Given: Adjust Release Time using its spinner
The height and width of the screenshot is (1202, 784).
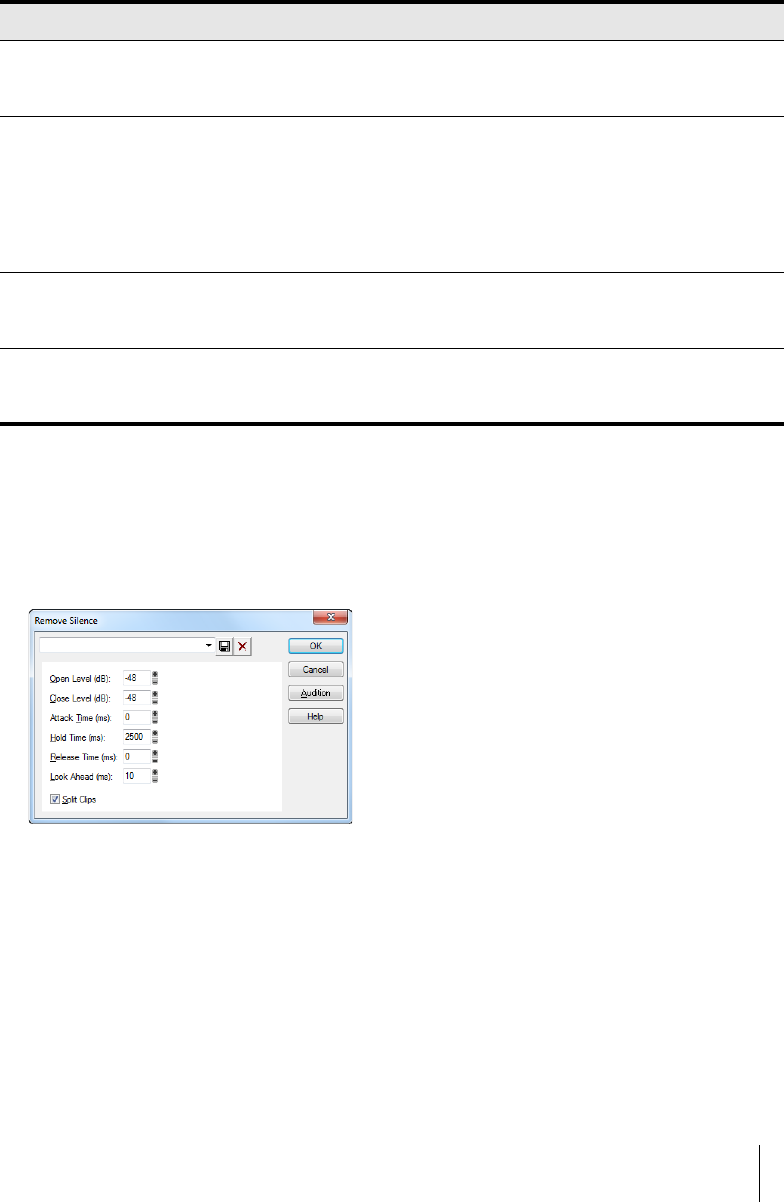Looking at the screenshot, I should click(x=155, y=756).
